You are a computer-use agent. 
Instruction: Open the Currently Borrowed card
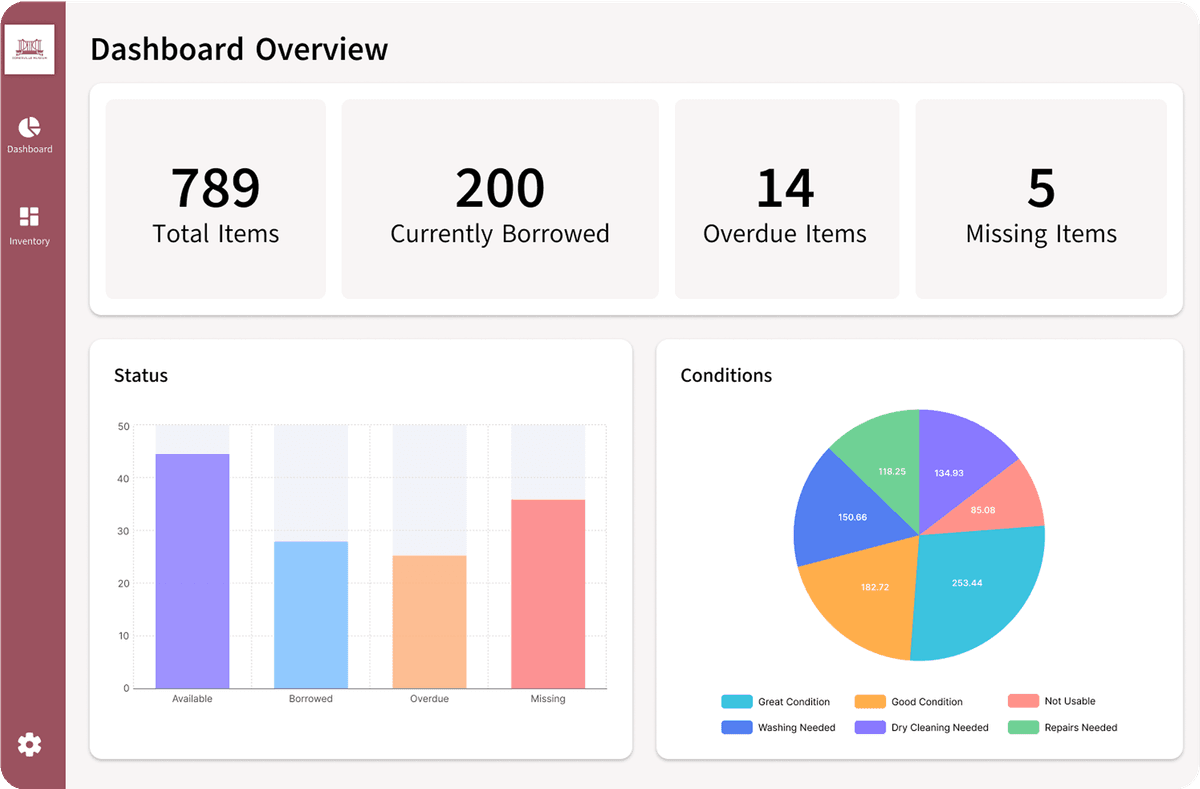(500, 199)
